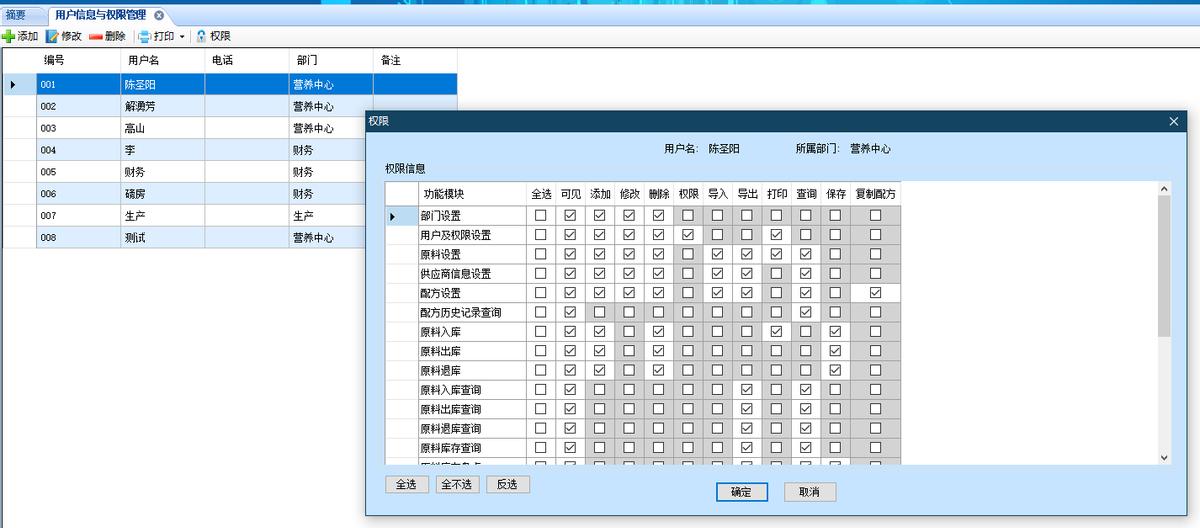Uncheck 可见 for 原料出库查询 row
The height and width of the screenshot is (528, 1200).
pos(570,409)
